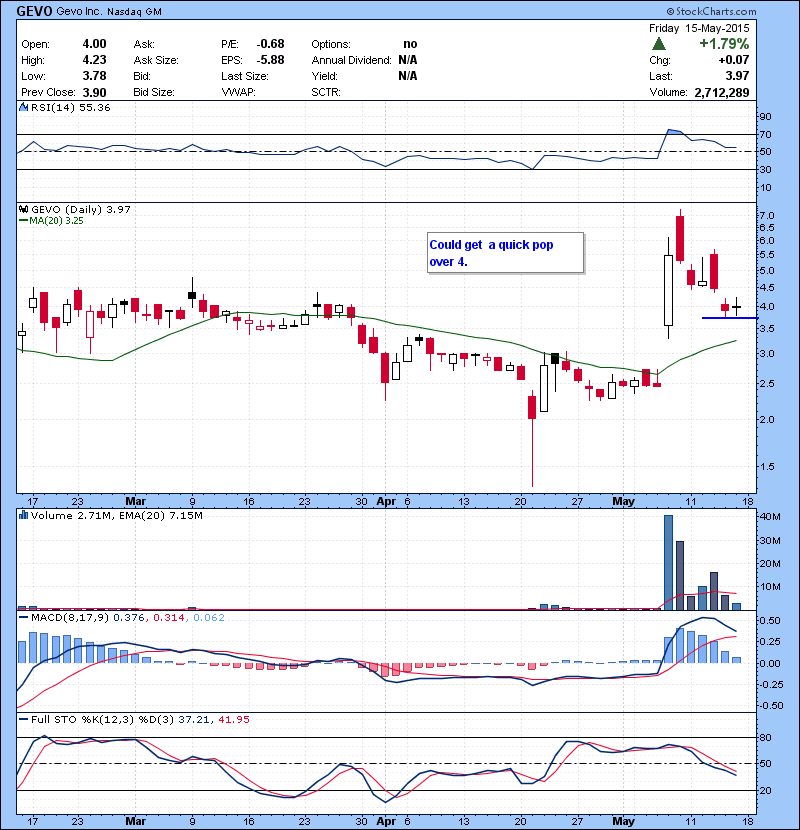The height and width of the screenshot is (830, 800).
Task: Click the 'GEVO (Daily) 3.97' chart label
Action: tap(80, 209)
